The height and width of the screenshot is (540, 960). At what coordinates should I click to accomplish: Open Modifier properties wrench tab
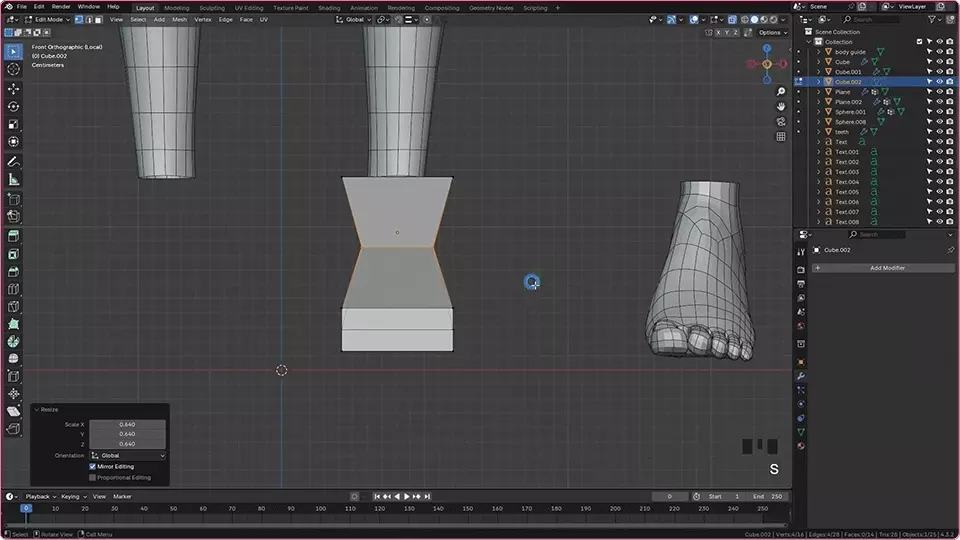[x=801, y=376]
